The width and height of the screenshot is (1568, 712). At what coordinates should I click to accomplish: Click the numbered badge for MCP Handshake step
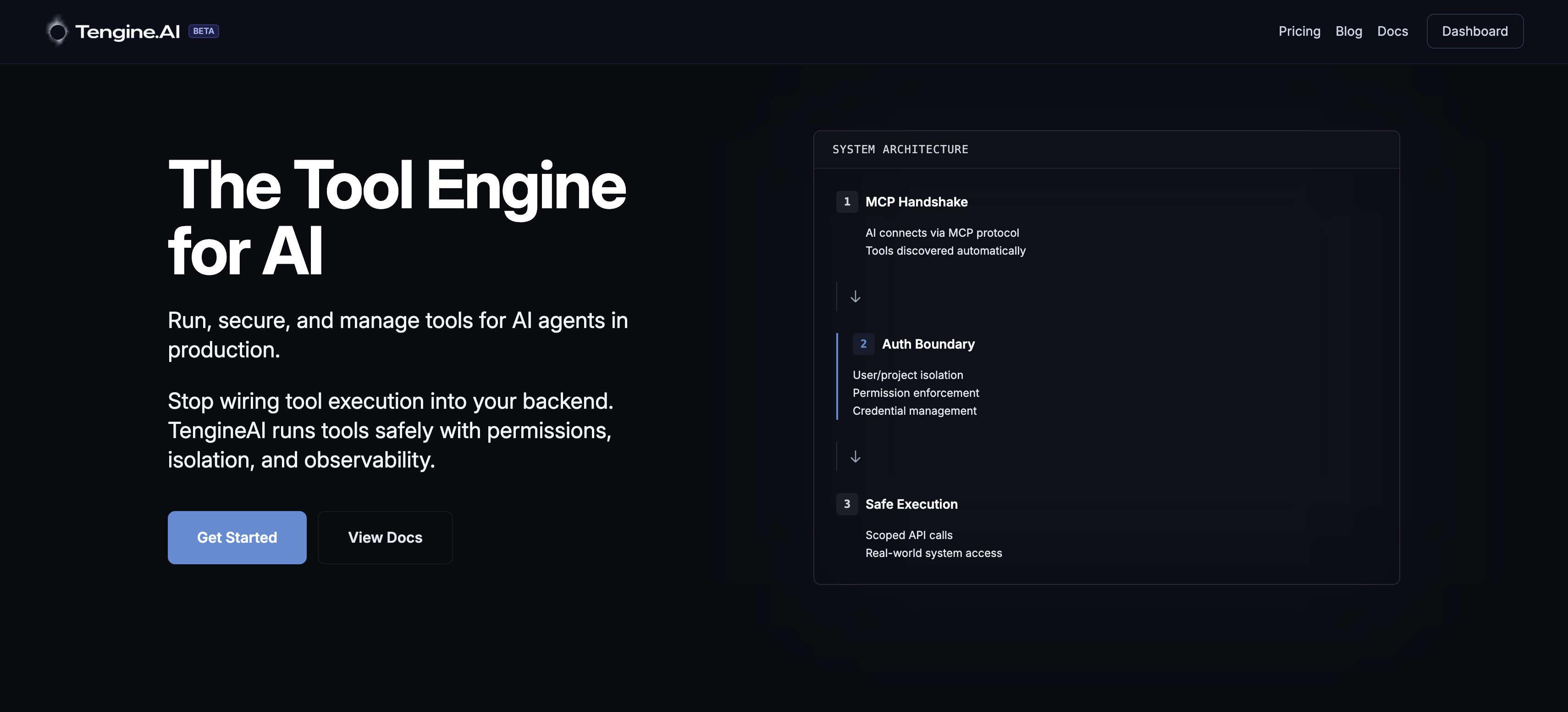[x=847, y=201]
